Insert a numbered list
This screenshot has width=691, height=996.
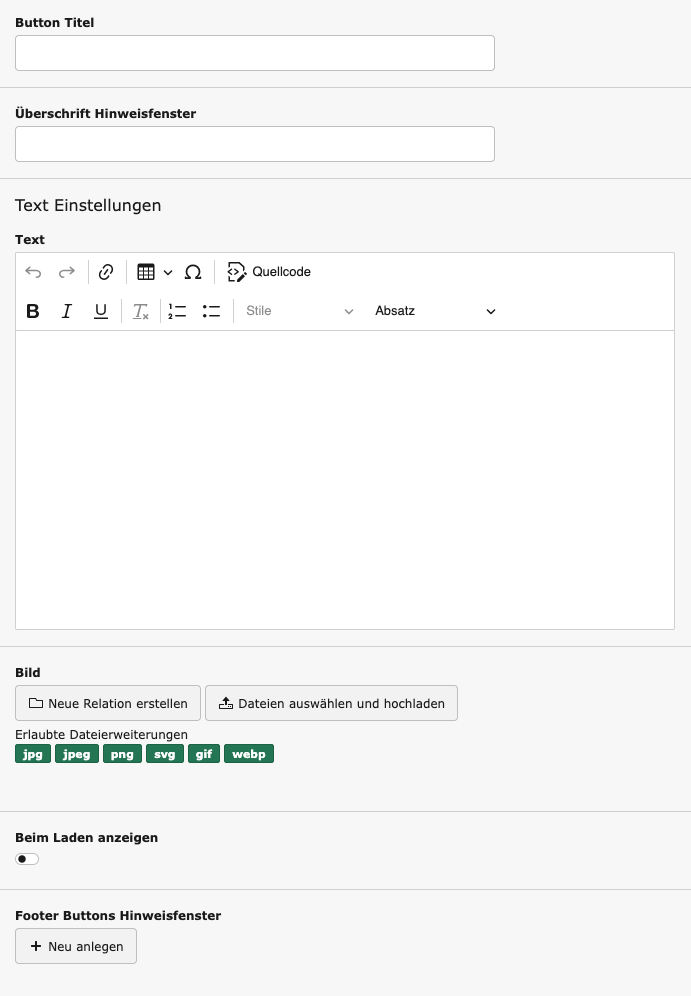coord(177,311)
